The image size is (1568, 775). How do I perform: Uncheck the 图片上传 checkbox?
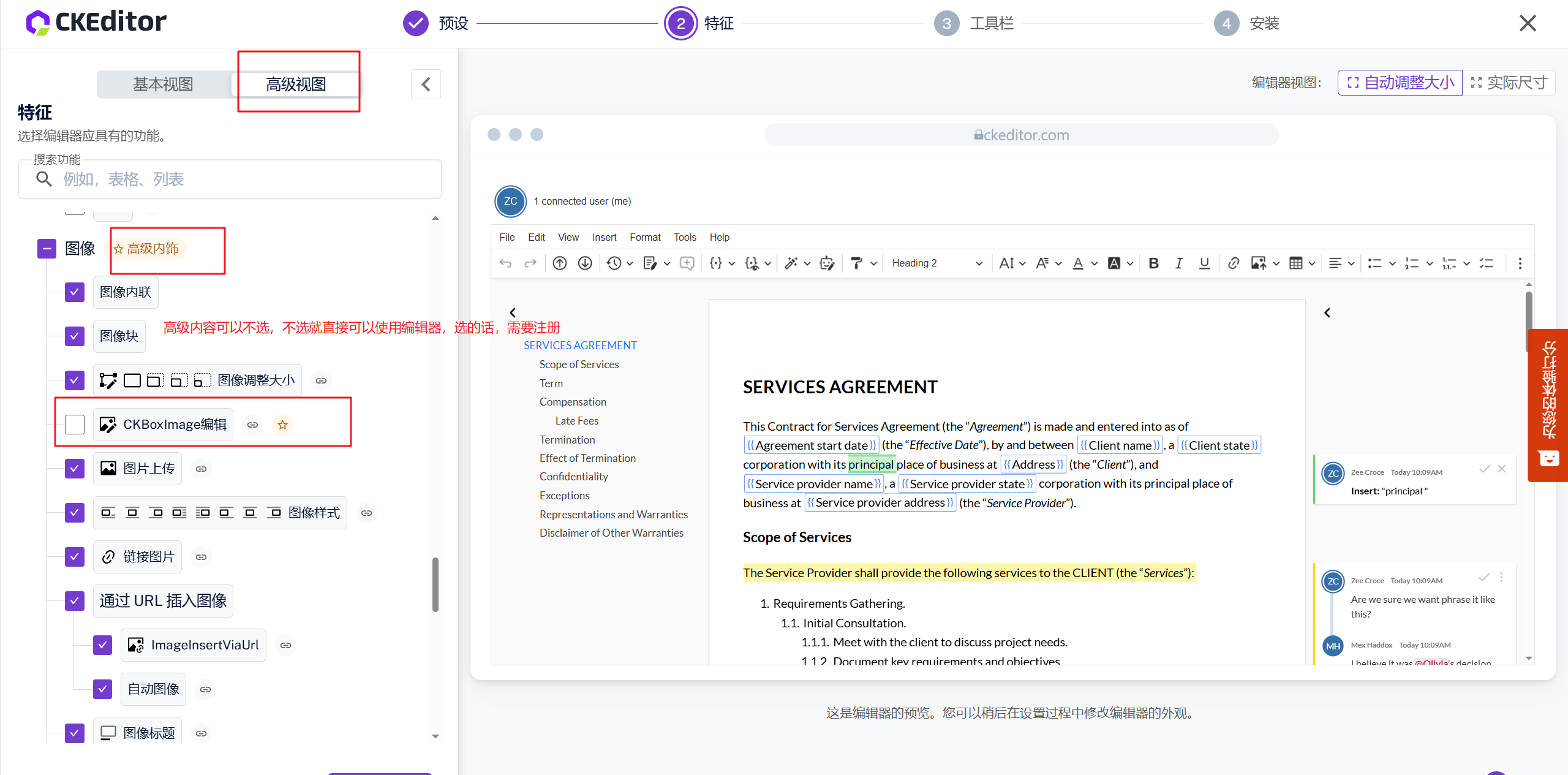point(75,469)
